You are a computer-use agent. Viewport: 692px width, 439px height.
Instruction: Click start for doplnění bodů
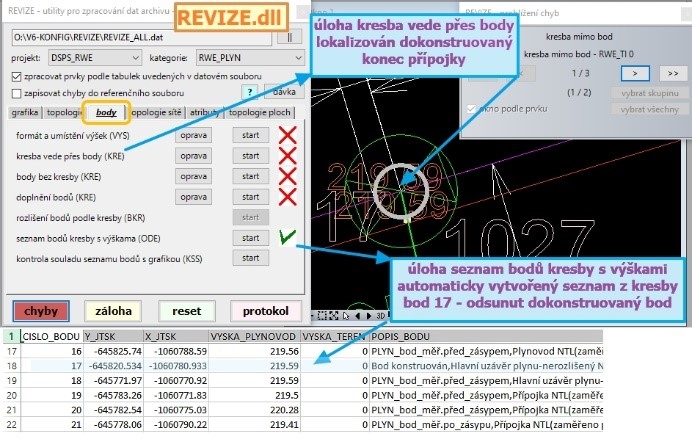(x=251, y=197)
